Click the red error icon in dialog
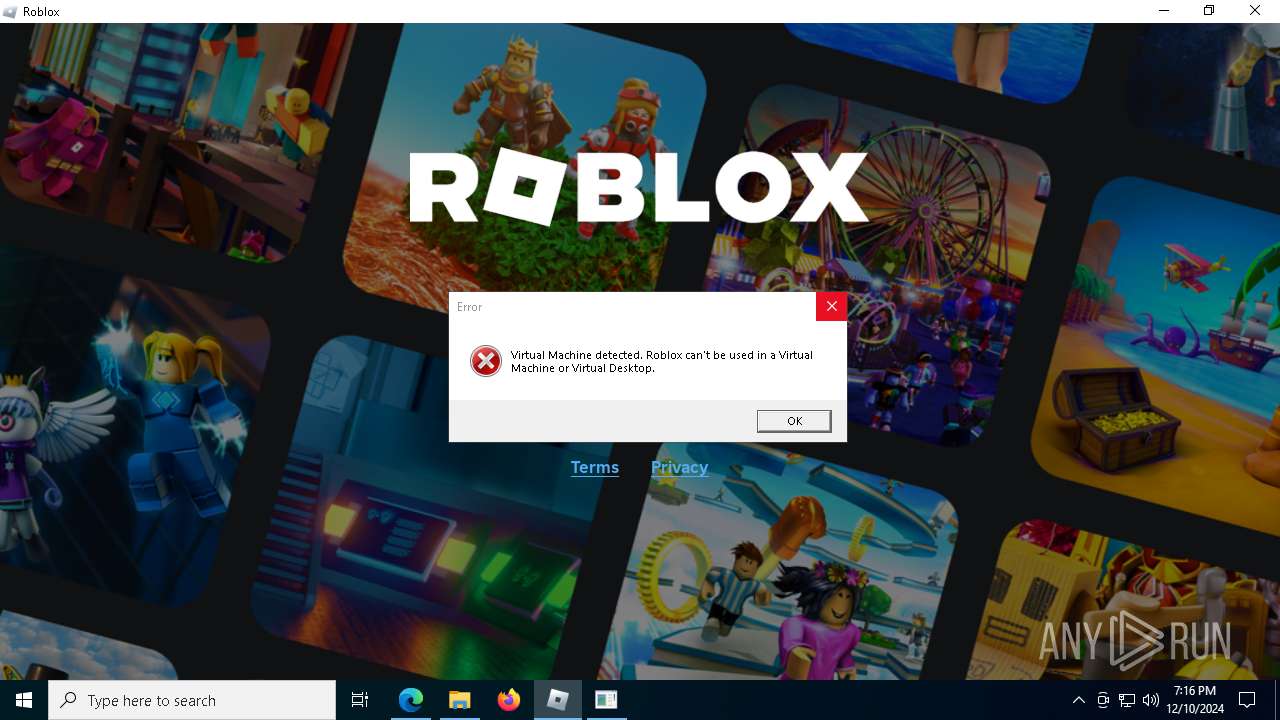This screenshot has width=1280, height=720. pyautogui.click(x=486, y=361)
